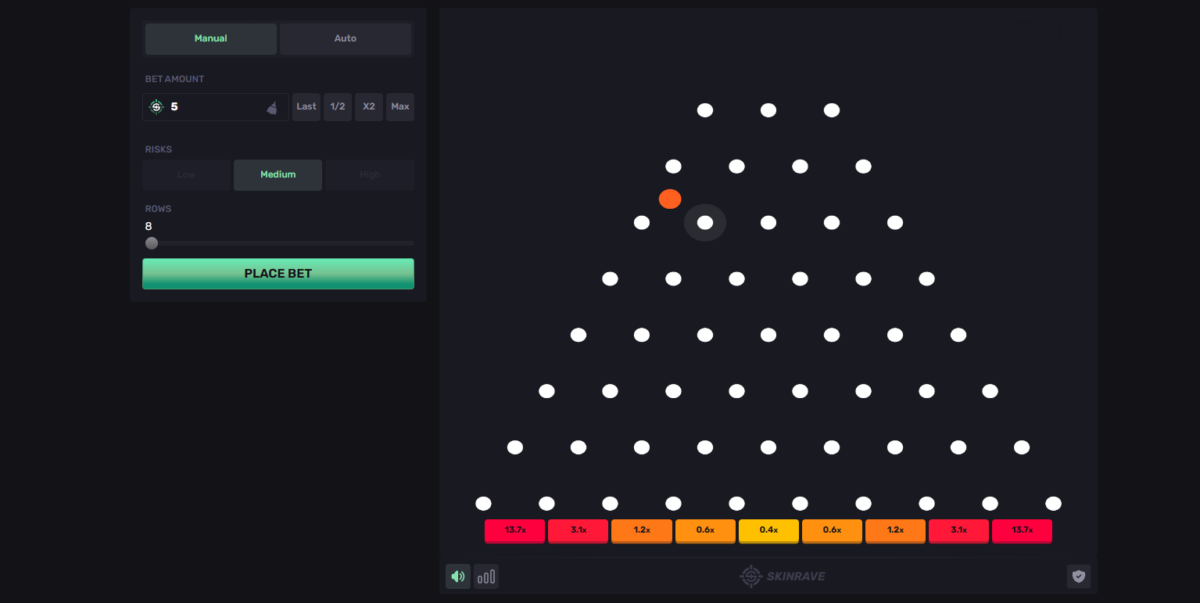Restore Last bet amount

[x=306, y=107]
